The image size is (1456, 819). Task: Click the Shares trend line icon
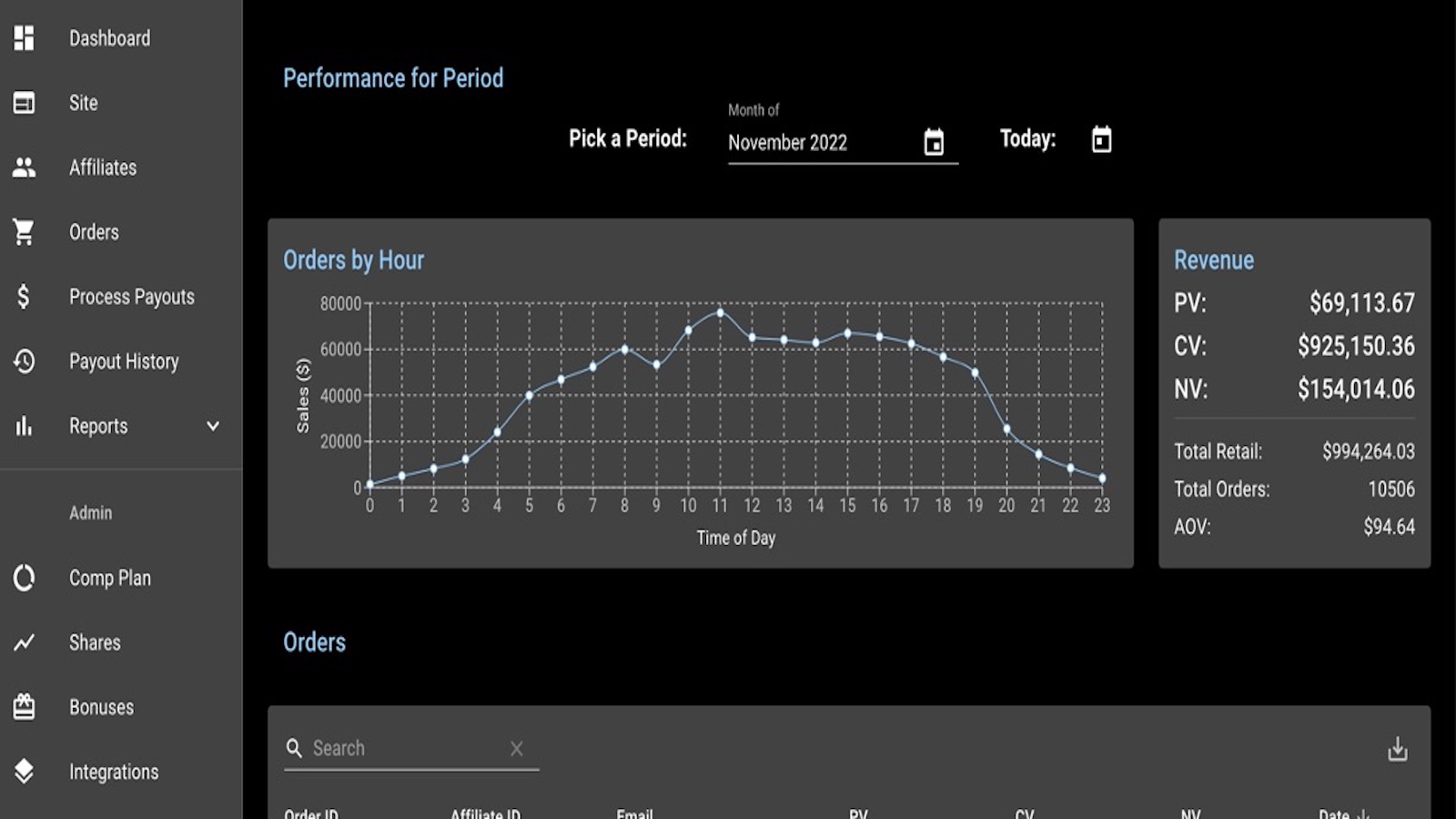click(x=24, y=642)
